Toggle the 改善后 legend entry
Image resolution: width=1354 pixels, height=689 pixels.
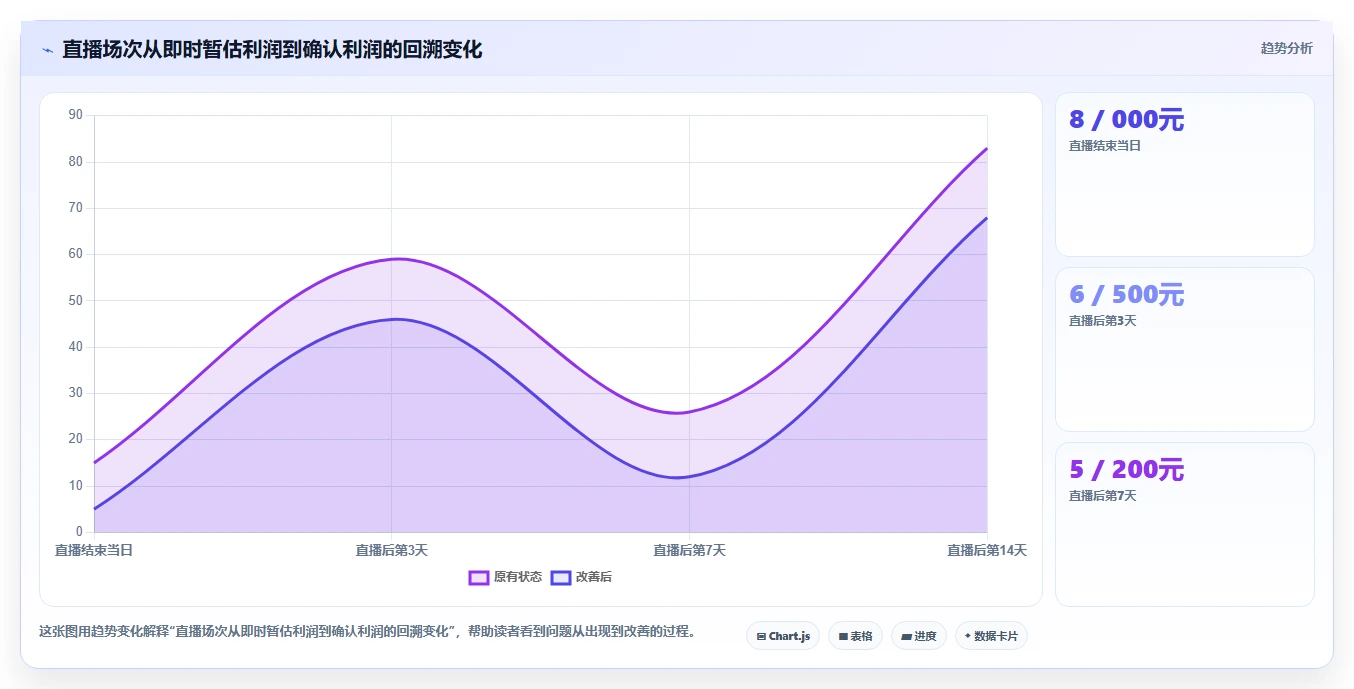coord(581,577)
